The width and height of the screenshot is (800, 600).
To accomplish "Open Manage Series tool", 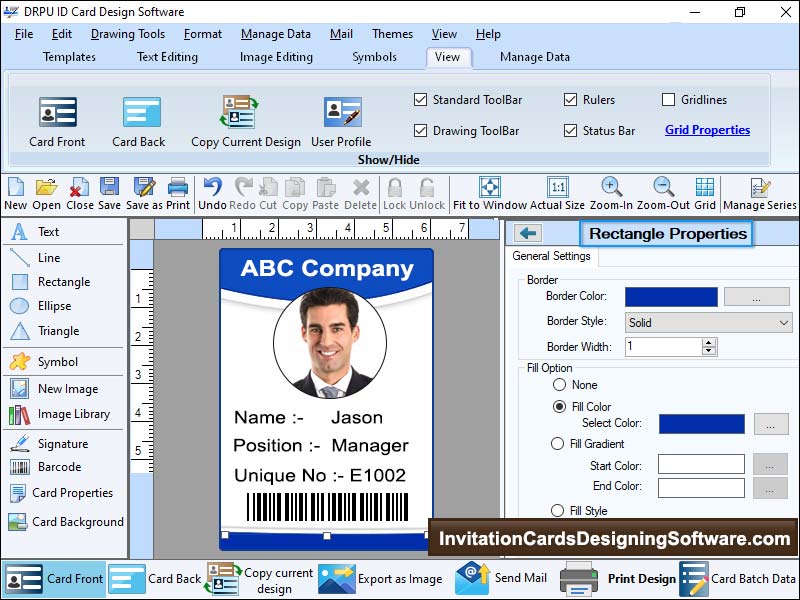I will click(760, 188).
